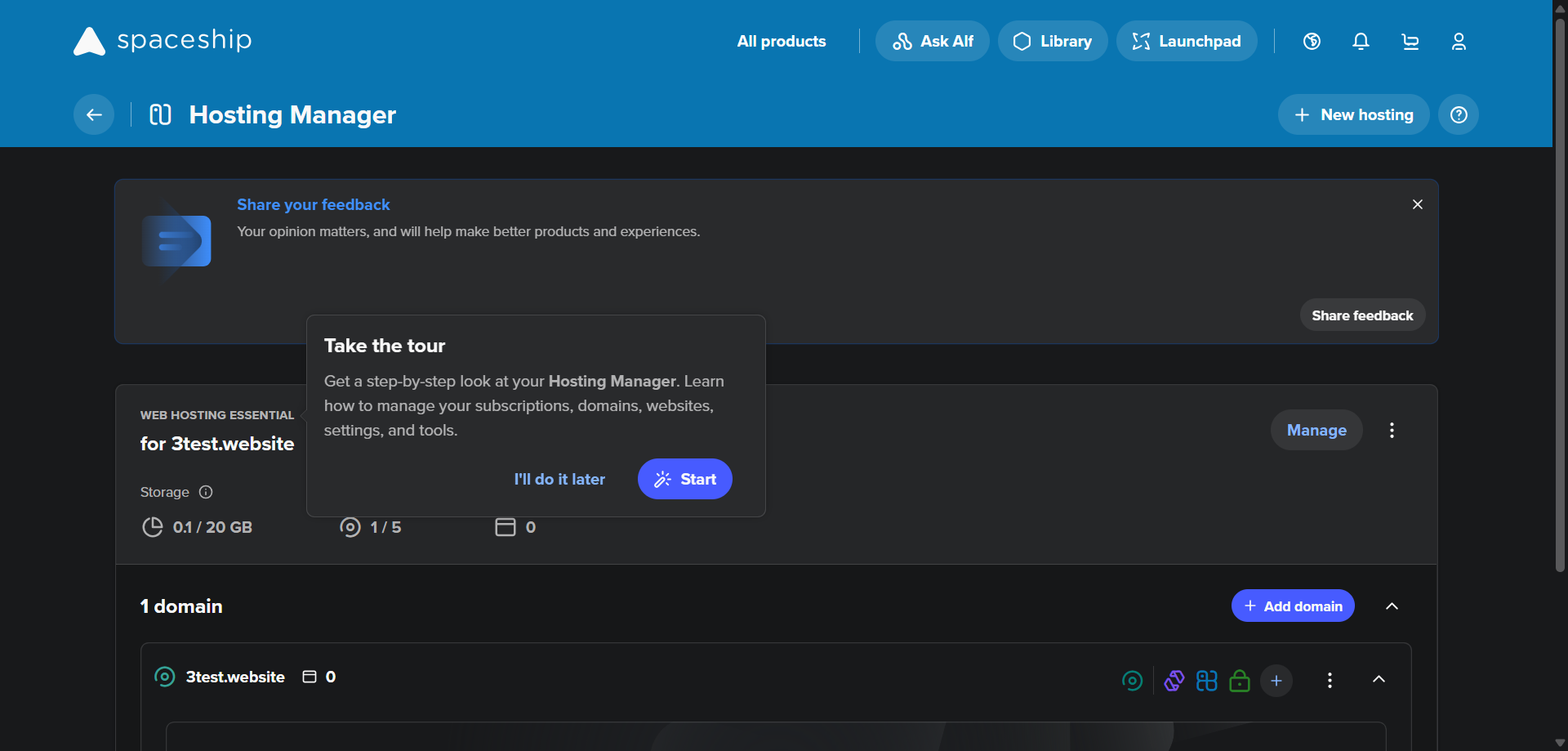Collapse the 1 domain section
This screenshot has width=1568, height=751.
coord(1392,606)
